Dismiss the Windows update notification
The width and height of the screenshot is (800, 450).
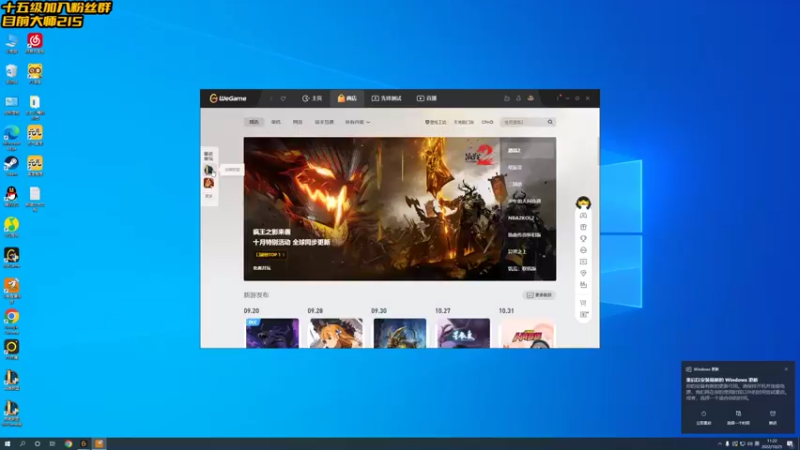tap(786, 369)
